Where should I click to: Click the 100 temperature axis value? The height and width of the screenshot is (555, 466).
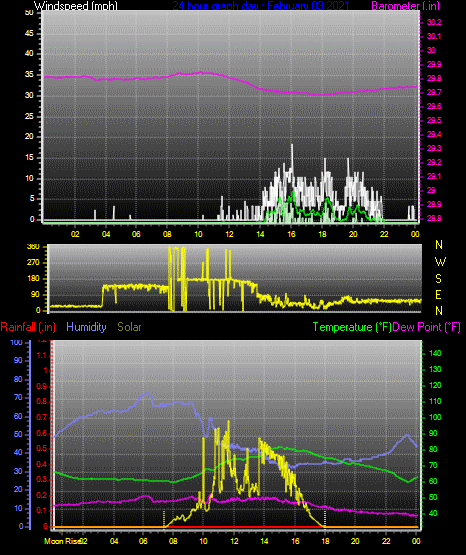pyautogui.click(x=435, y=417)
